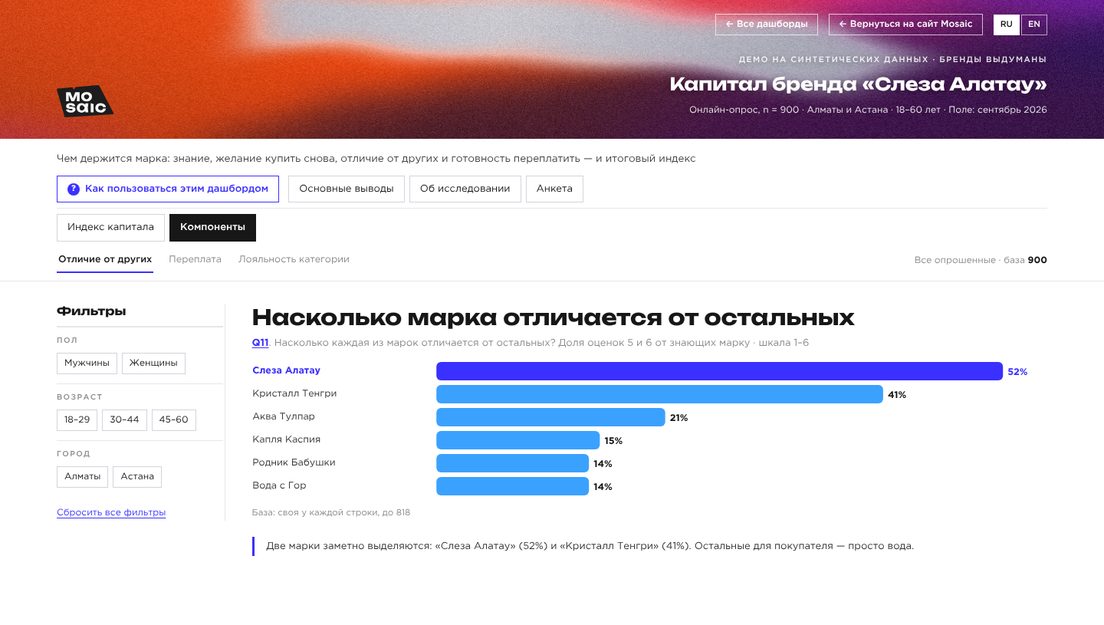Click the 'Чем держится марка' description line
Screen dimensions: 1104x625
(376, 159)
